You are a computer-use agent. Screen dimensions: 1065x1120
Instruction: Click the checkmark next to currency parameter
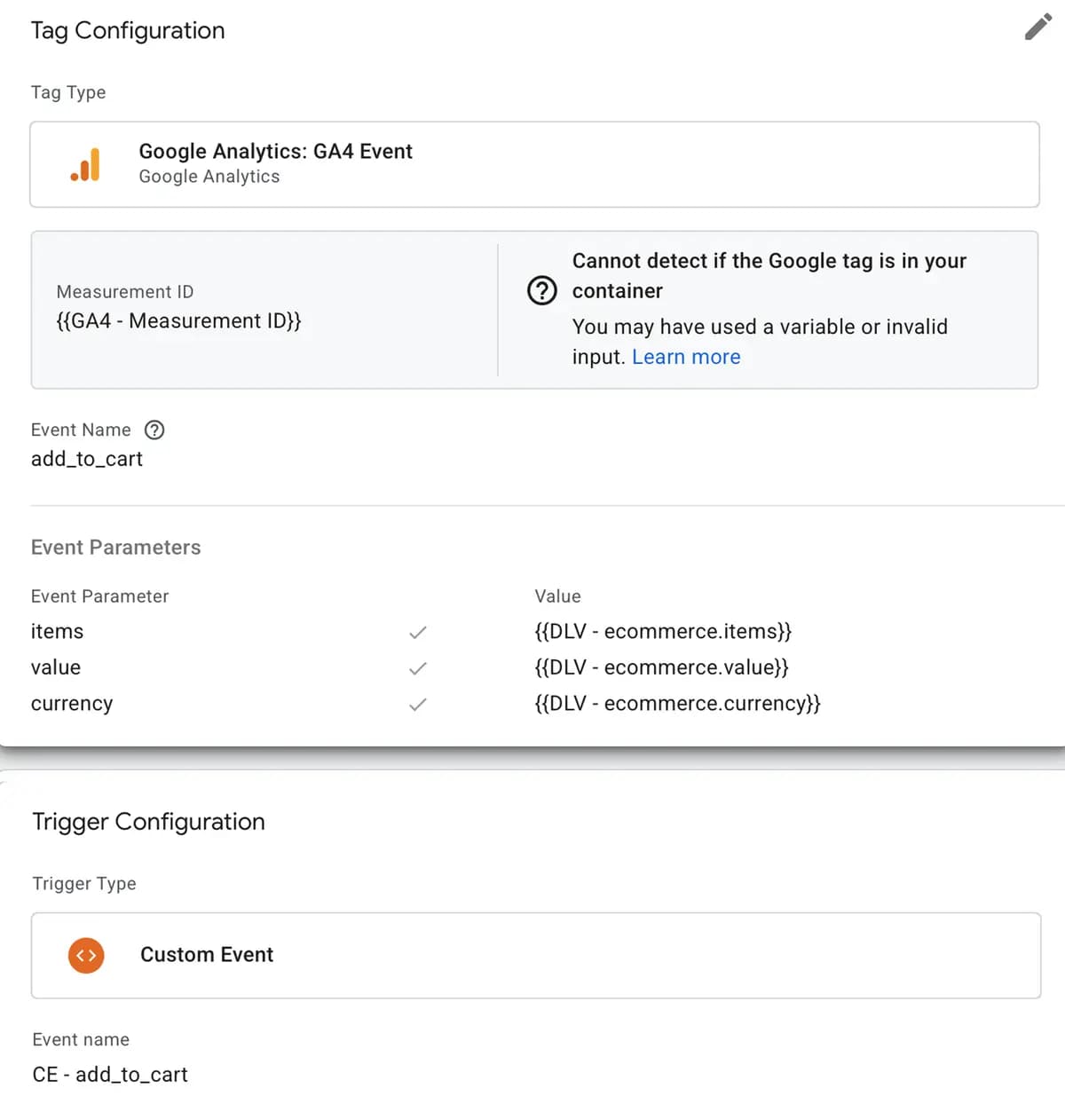pyautogui.click(x=418, y=705)
